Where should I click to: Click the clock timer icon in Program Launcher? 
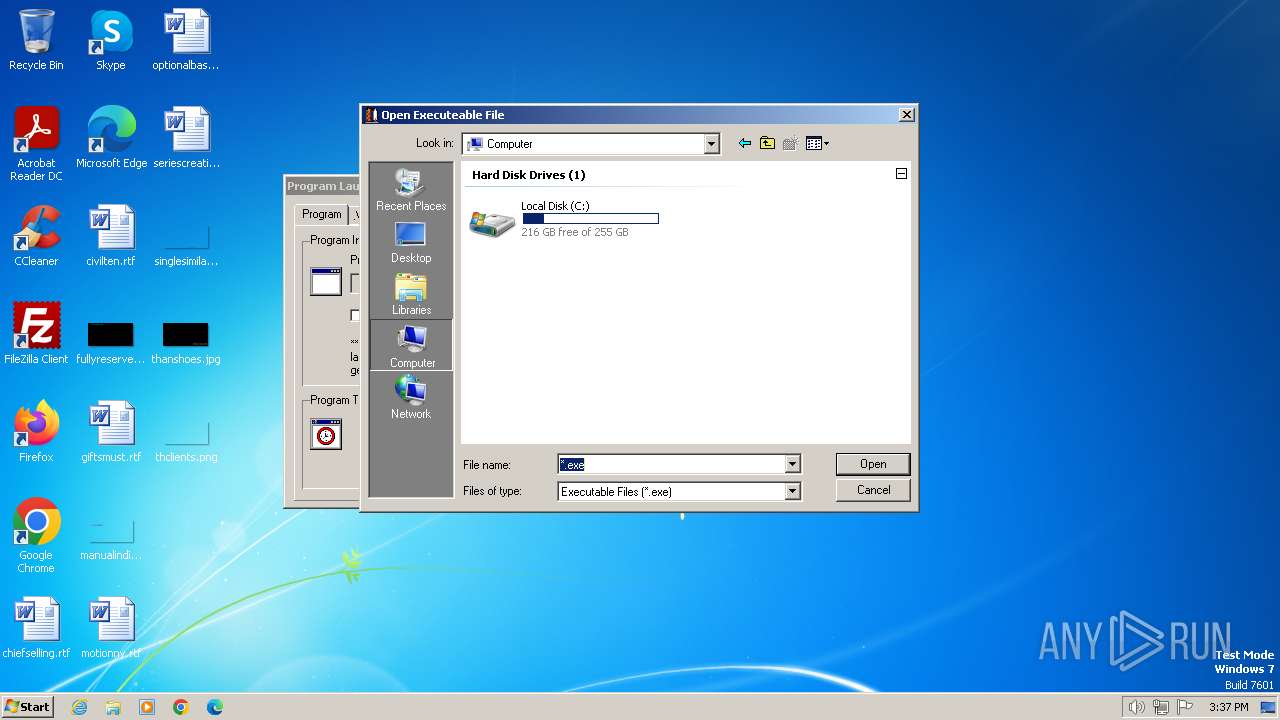326,434
